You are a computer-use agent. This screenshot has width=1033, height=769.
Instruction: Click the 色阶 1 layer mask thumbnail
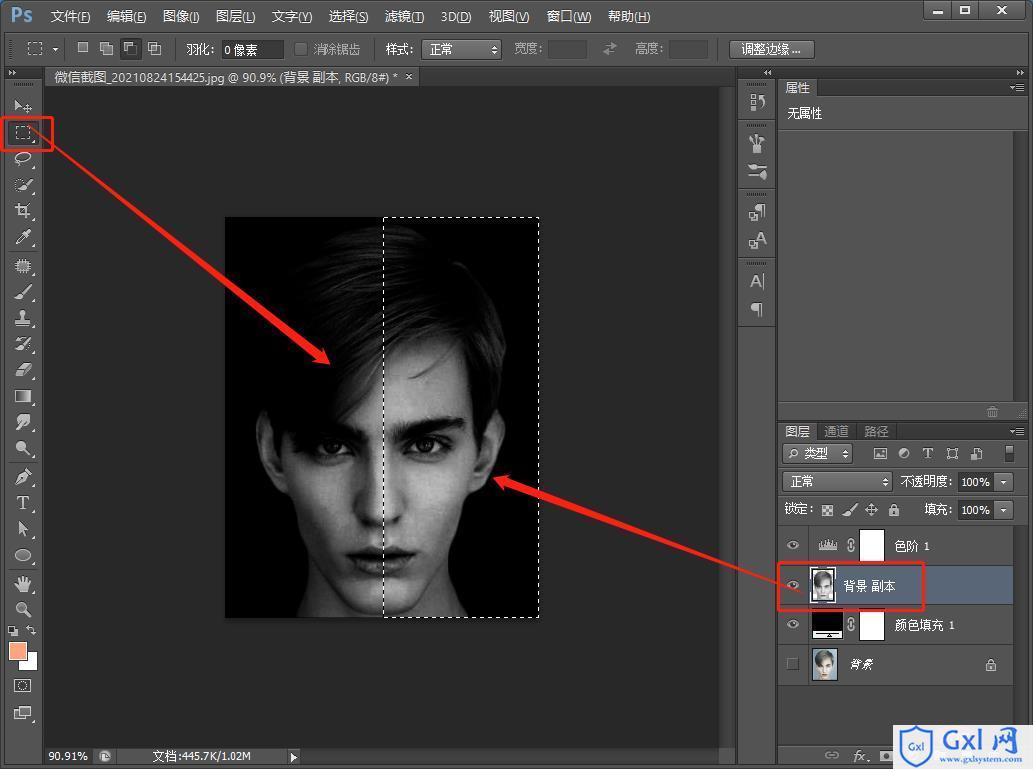pos(872,546)
